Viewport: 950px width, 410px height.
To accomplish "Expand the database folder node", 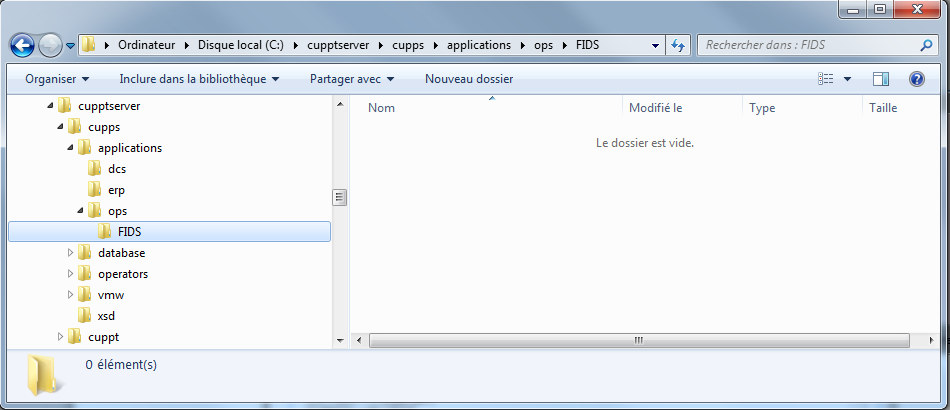I will pos(71,253).
